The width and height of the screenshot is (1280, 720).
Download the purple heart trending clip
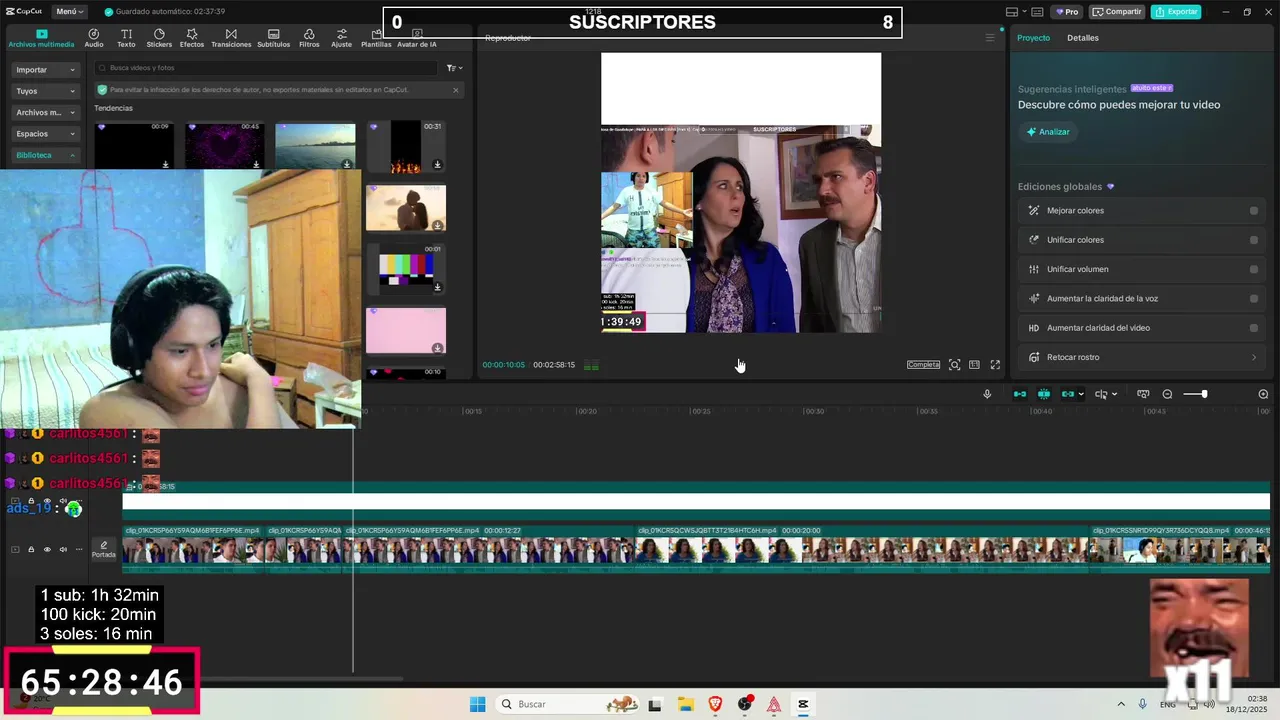[x=257, y=164]
